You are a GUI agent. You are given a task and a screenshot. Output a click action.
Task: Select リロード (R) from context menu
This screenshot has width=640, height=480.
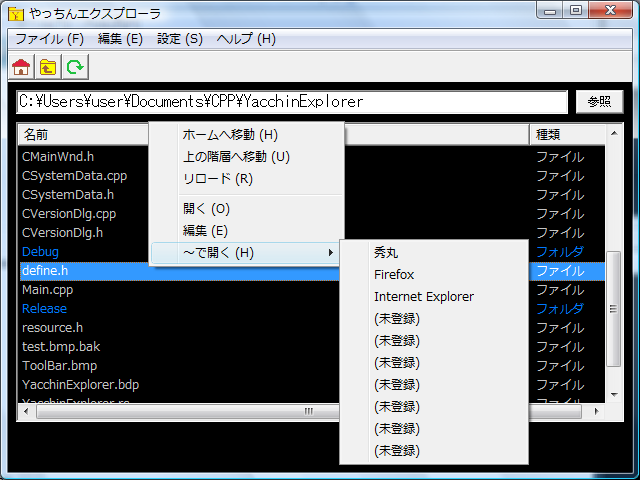click(218, 179)
